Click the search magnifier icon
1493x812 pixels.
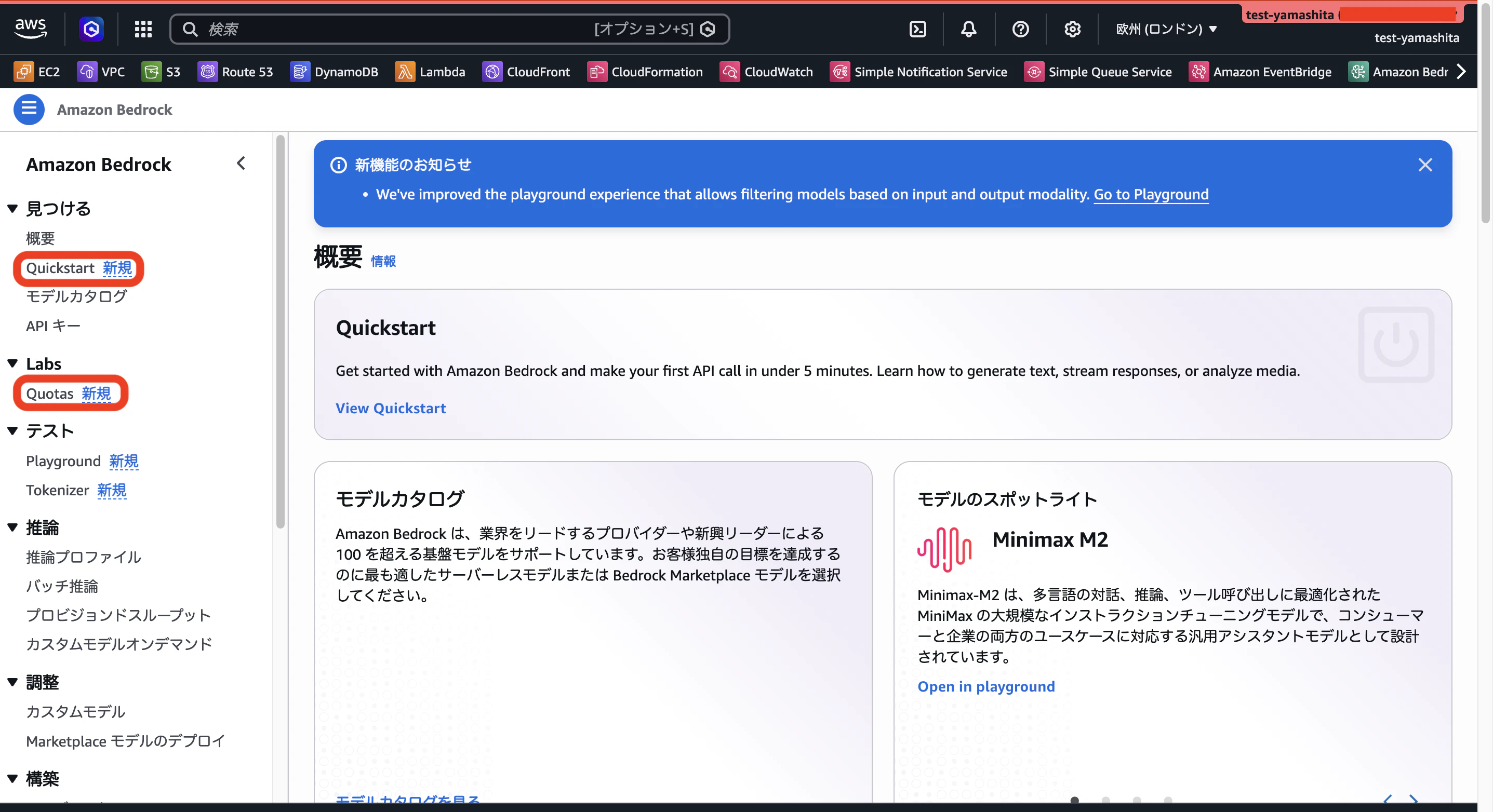click(x=190, y=29)
